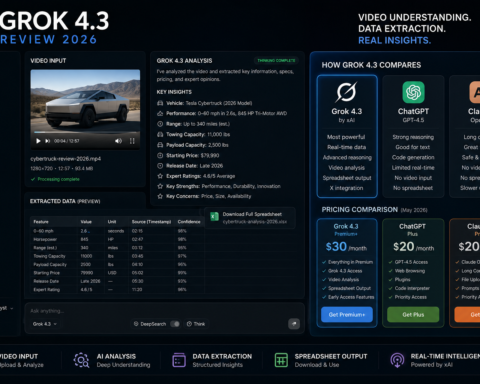Skip to next in video player
The image size is (480, 384).
coord(48,141)
